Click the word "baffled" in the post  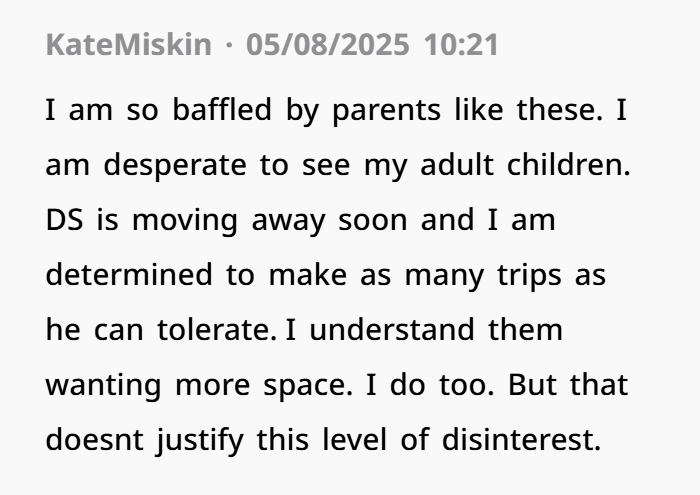tap(222, 110)
